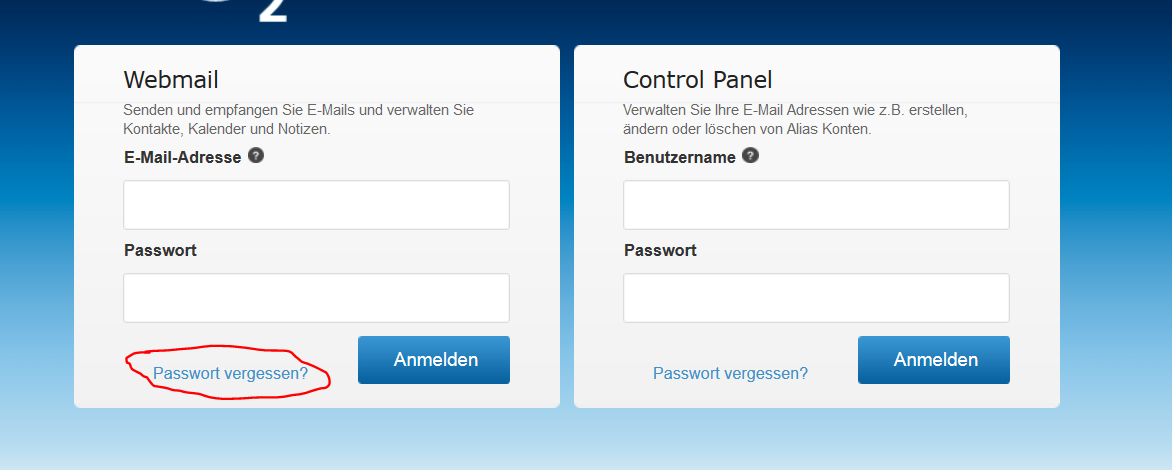This screenshot has width=1172, height=470.
Task: Click the Webmail heading
Action: click(171, 79)
